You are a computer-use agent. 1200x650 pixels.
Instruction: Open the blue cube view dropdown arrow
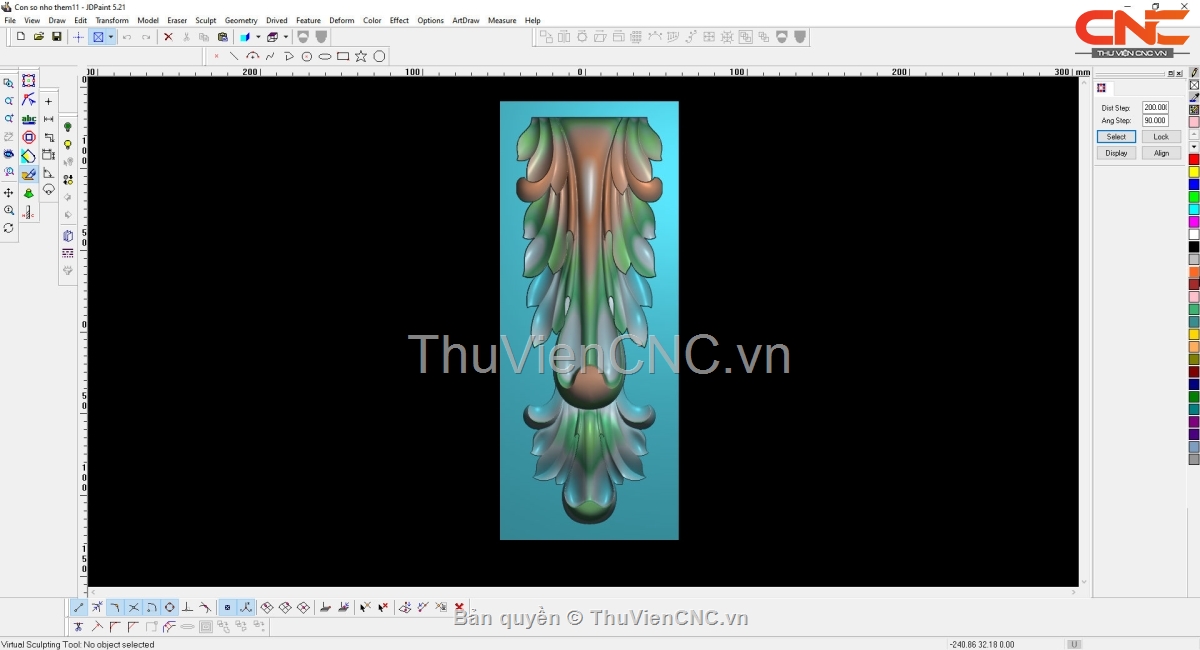[258, 37]
